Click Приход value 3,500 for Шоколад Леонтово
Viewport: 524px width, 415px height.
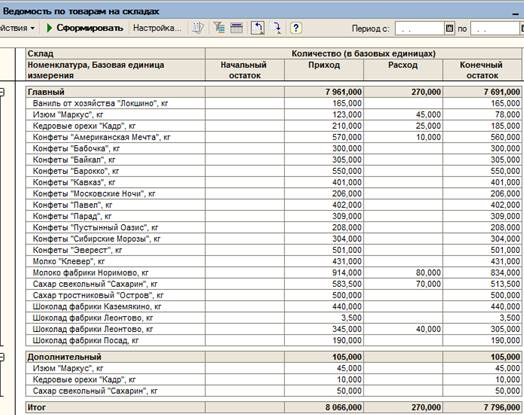coord(351,318)
